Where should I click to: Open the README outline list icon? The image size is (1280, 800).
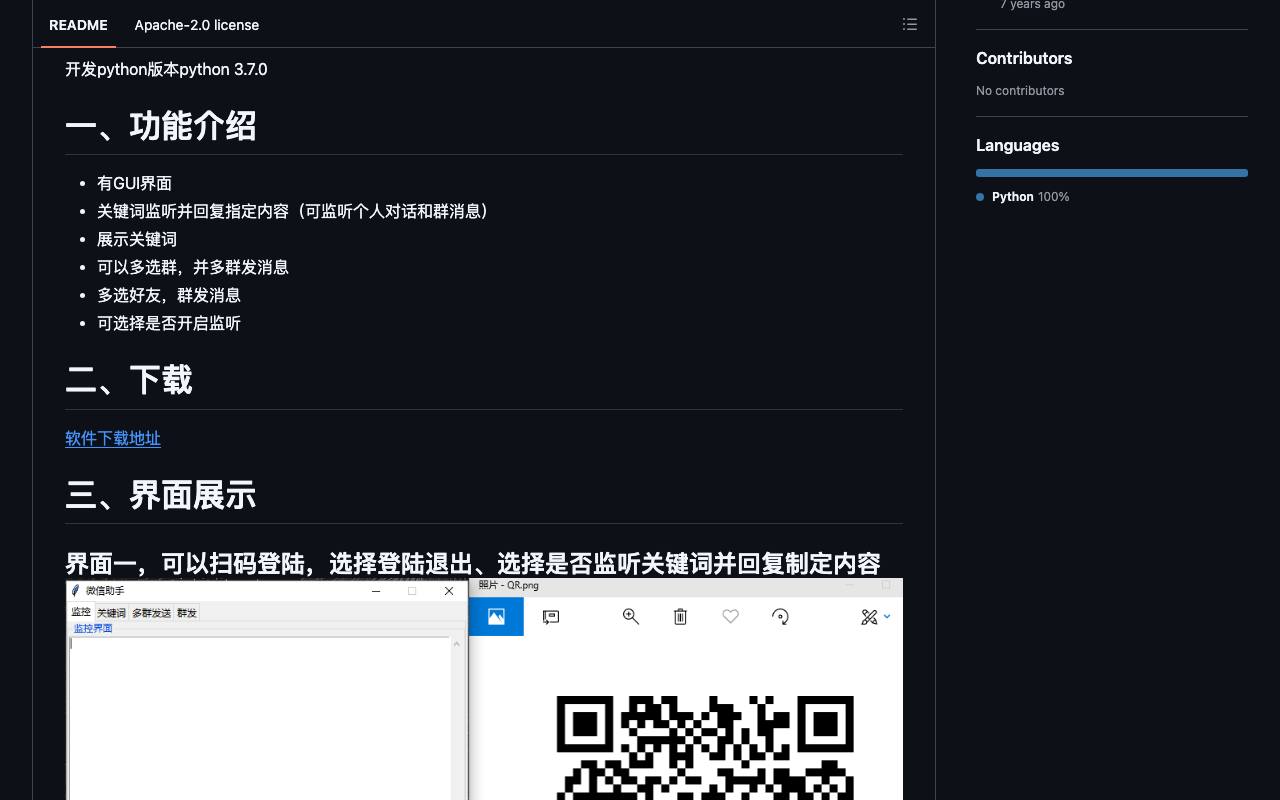[910, 24]
